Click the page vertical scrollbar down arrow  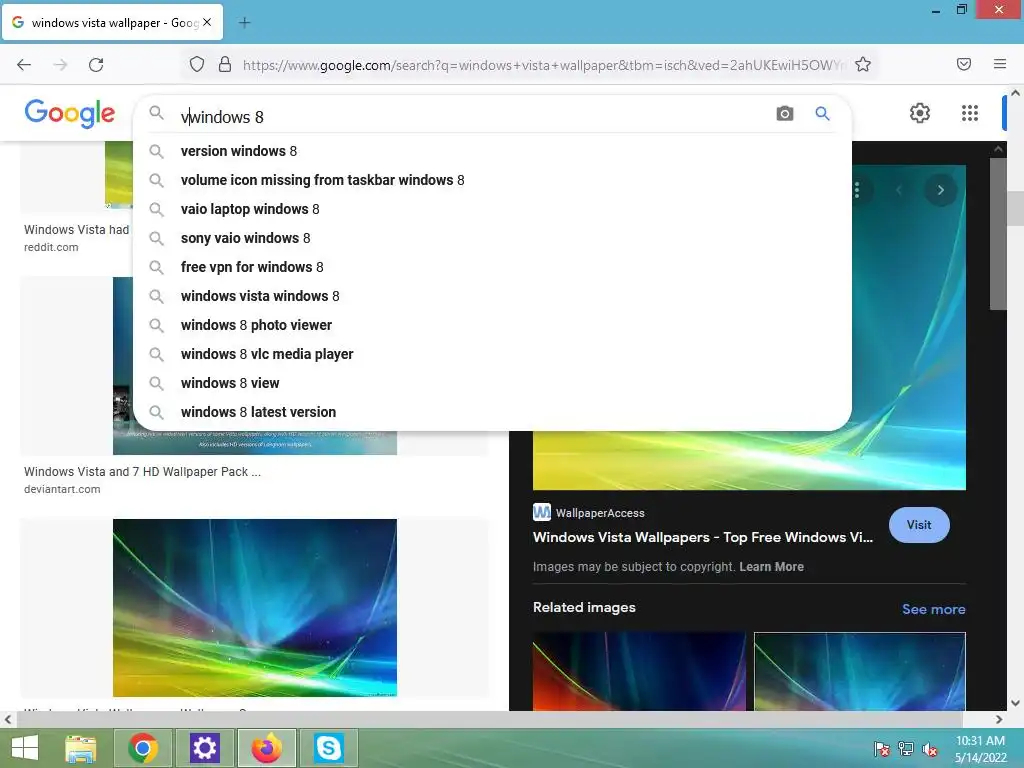pyautogui.click(x=1015, y=703)
